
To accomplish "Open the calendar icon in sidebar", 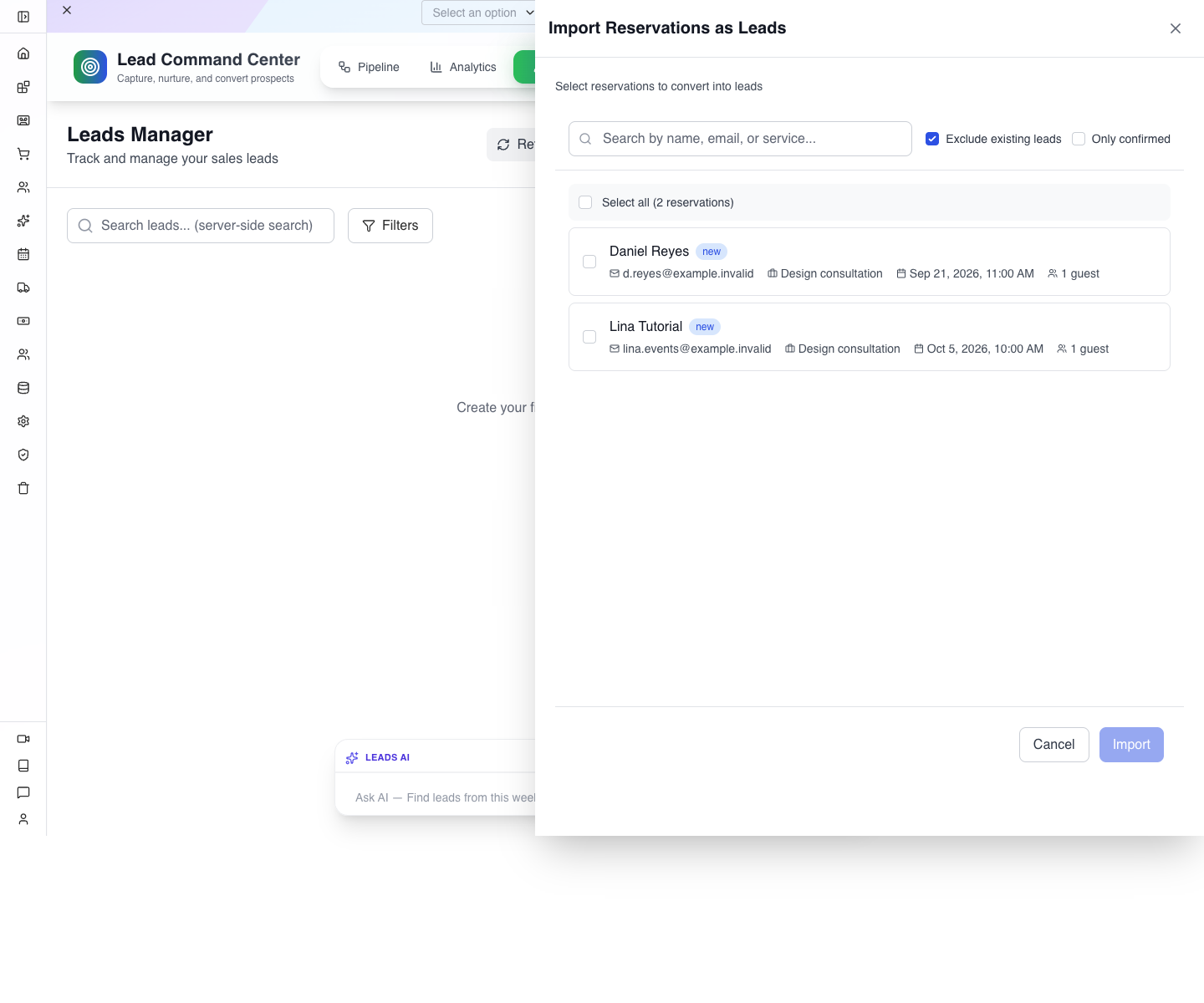I will coord(23,254).
